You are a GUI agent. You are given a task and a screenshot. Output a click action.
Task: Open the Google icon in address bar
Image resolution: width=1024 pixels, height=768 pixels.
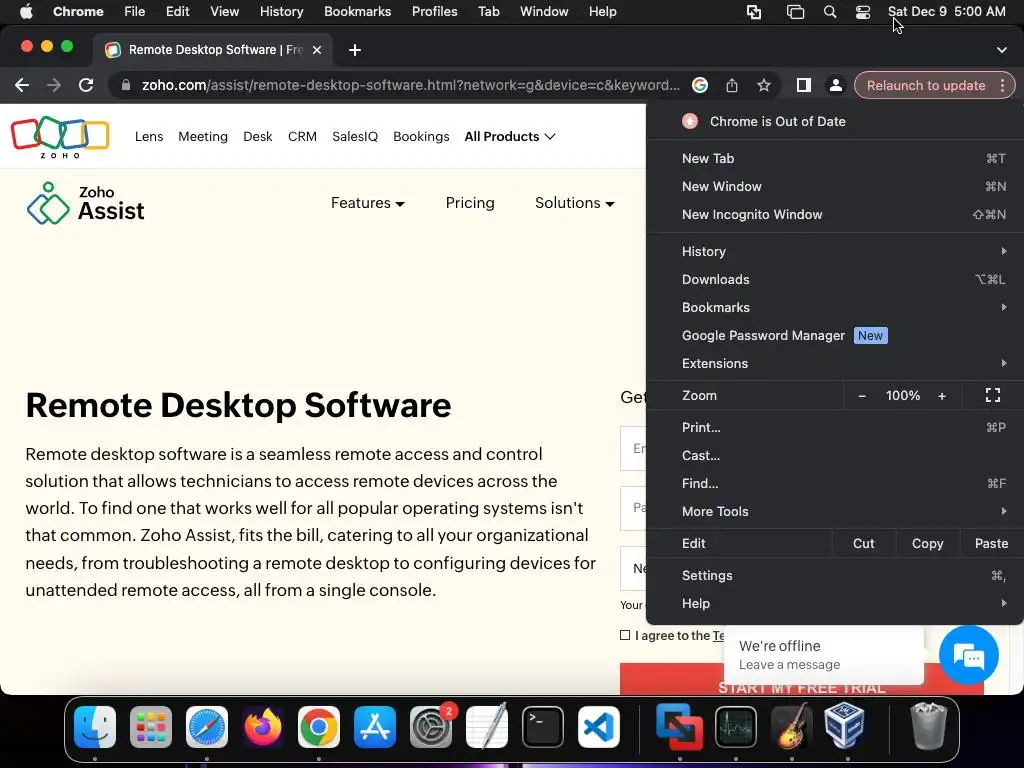700,86
